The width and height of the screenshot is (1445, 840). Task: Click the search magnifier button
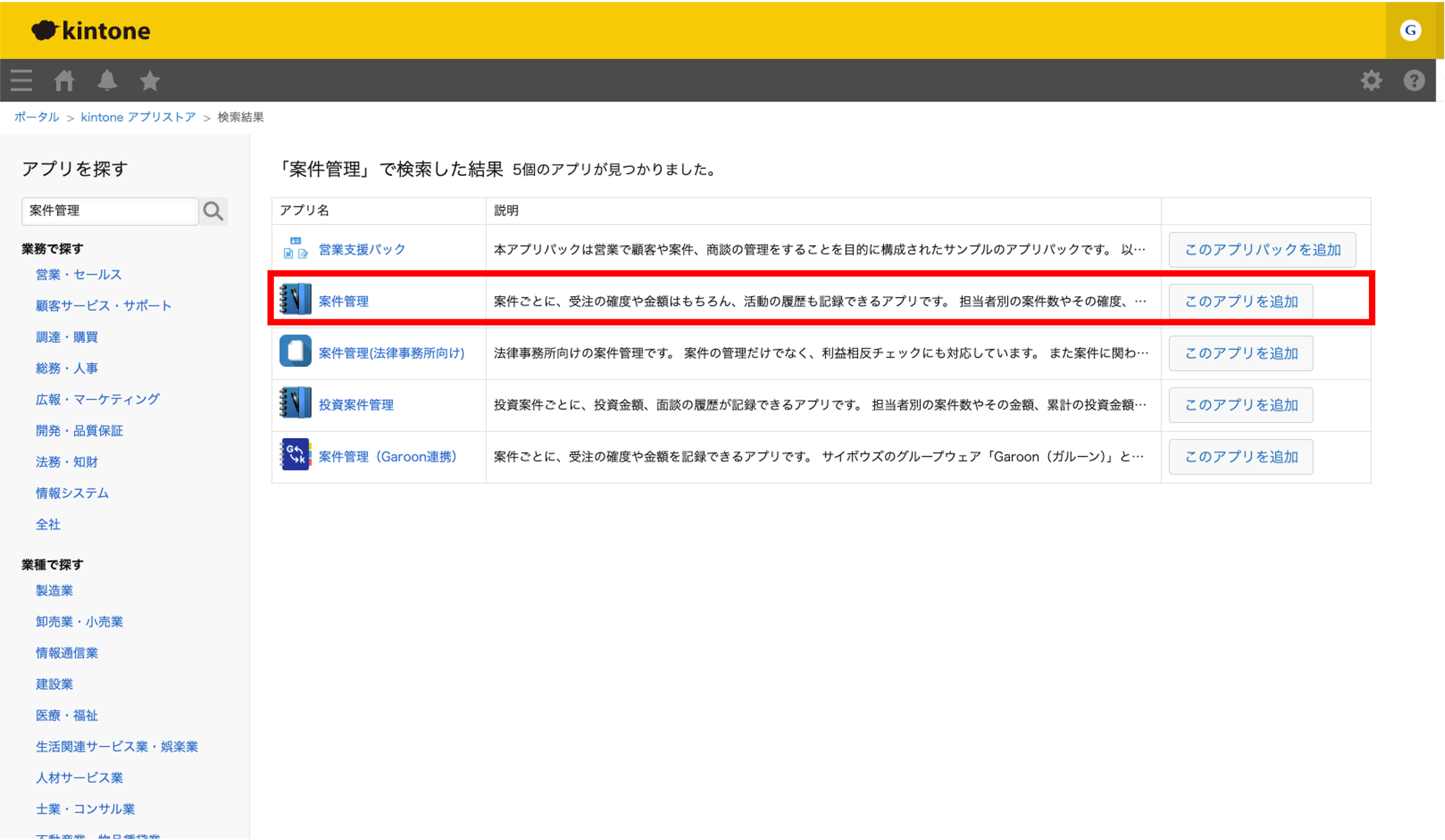(x=214, y=212)
